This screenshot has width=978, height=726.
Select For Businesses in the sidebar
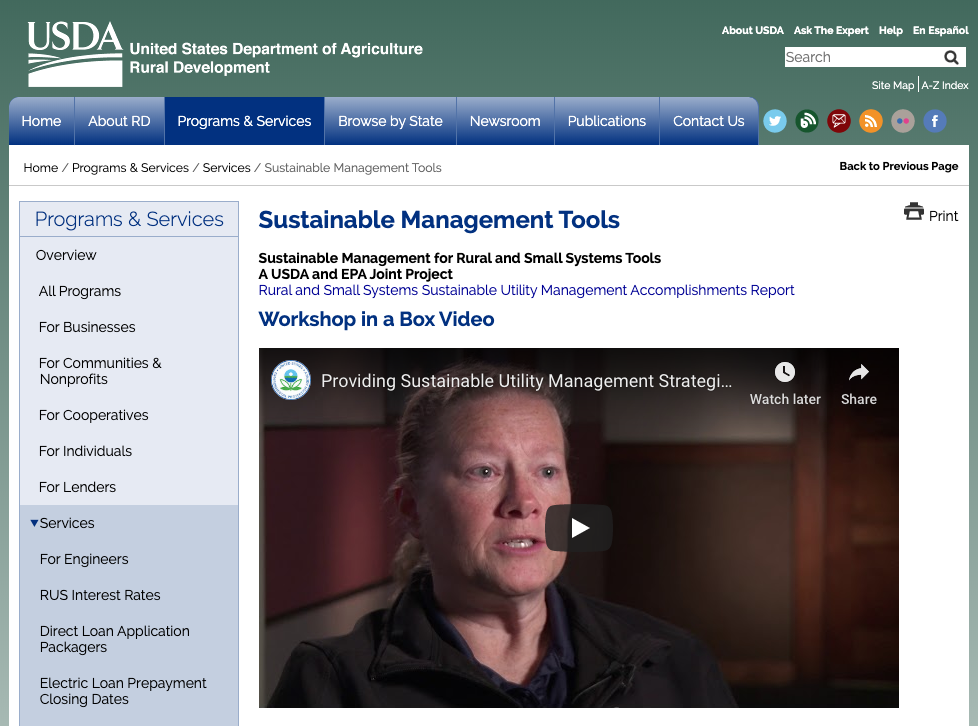[x=87, y=327]
